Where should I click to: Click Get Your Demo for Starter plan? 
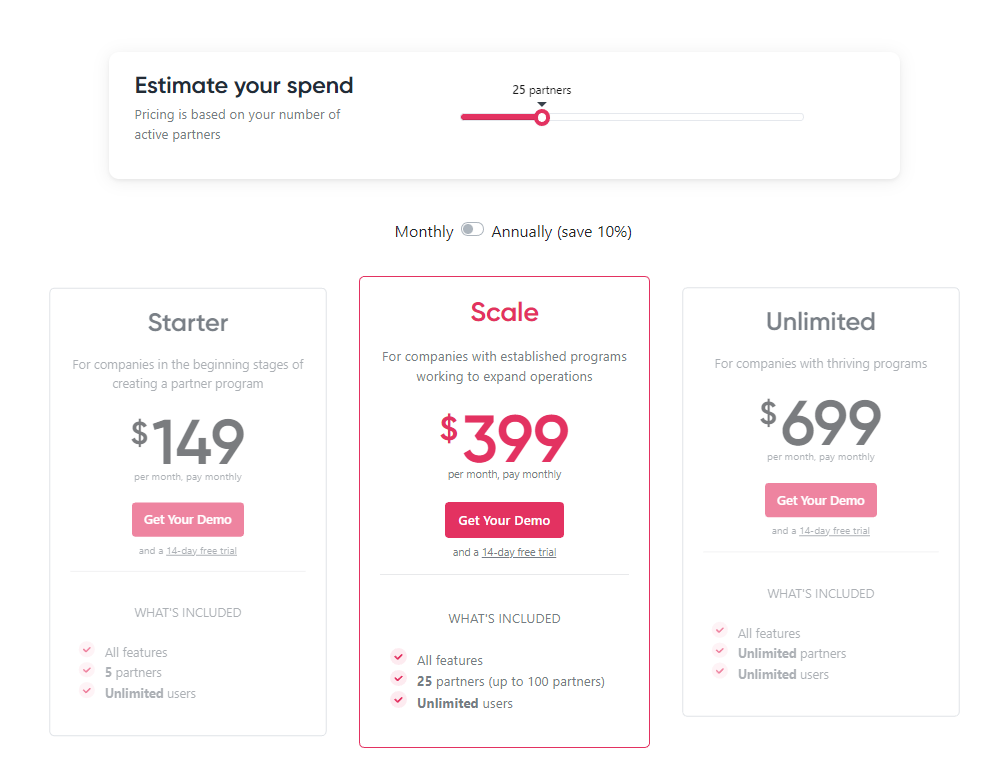coord(188,519)
